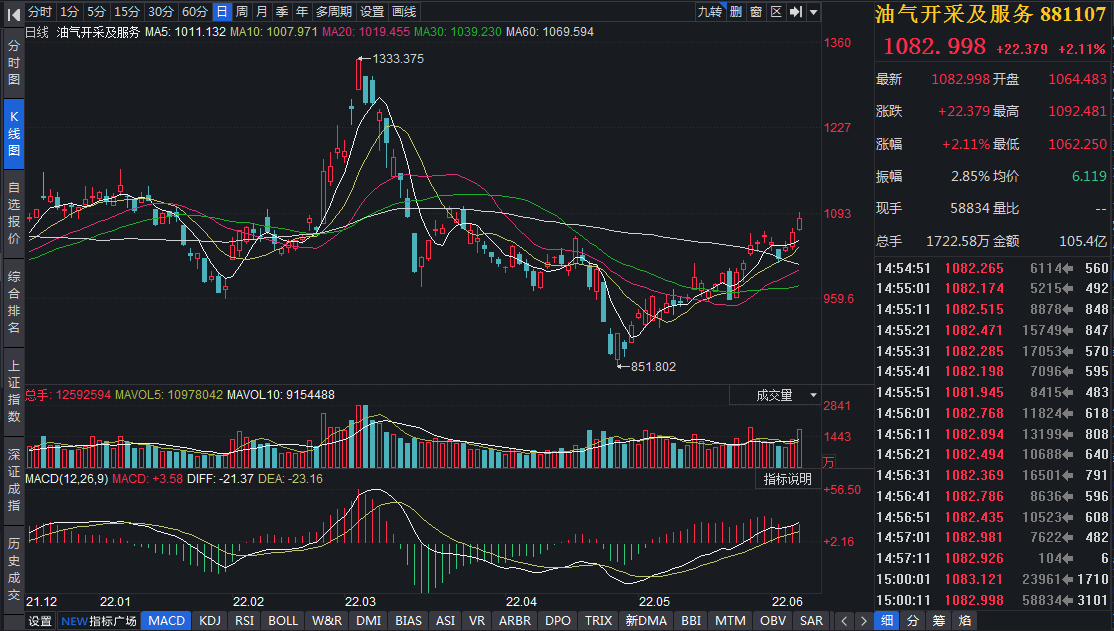Click the 九转 indicator button
This screenshot has width=1114, height=631.
[x=709, y=12]
